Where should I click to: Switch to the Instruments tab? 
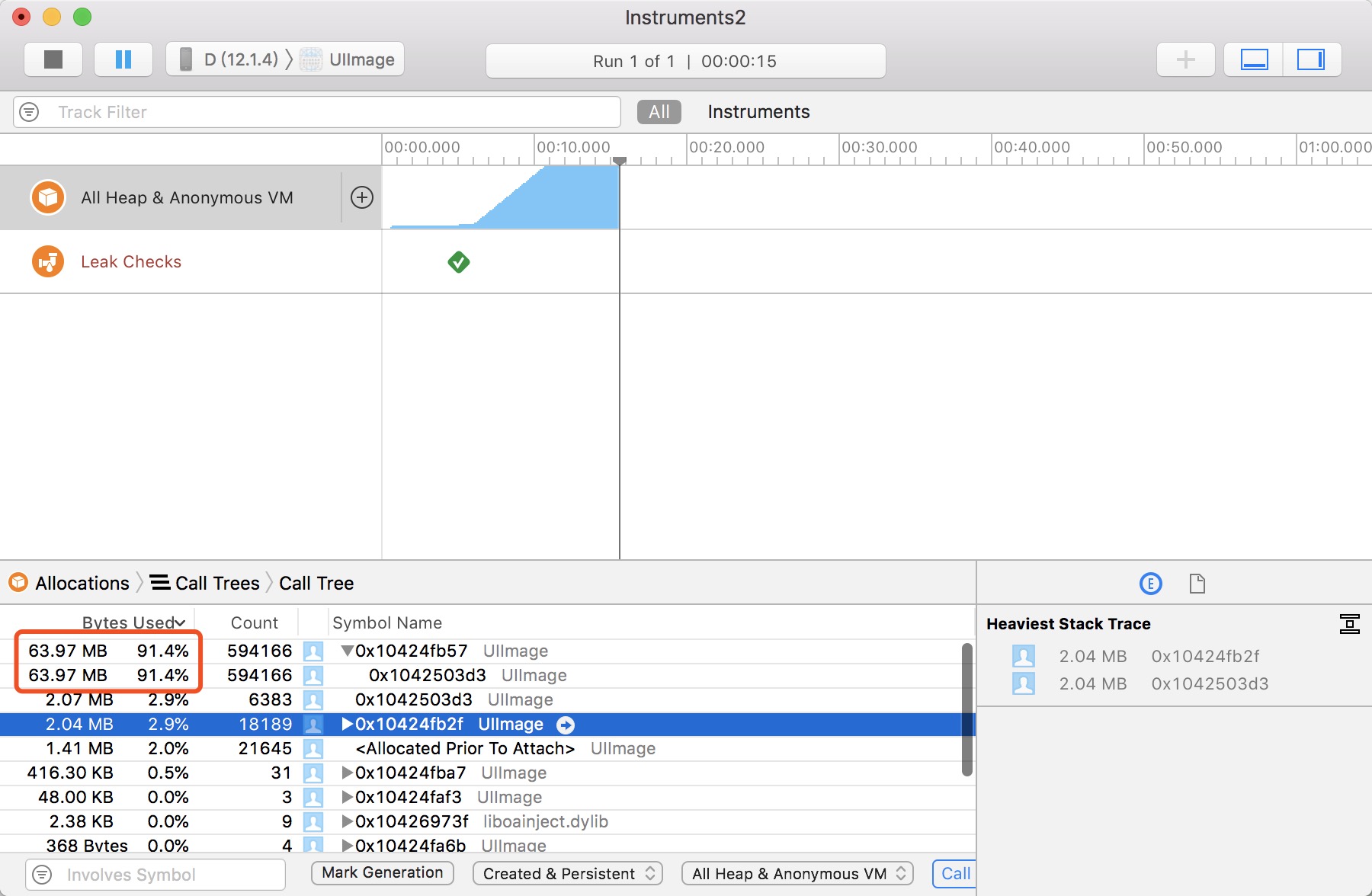[758, 112]
